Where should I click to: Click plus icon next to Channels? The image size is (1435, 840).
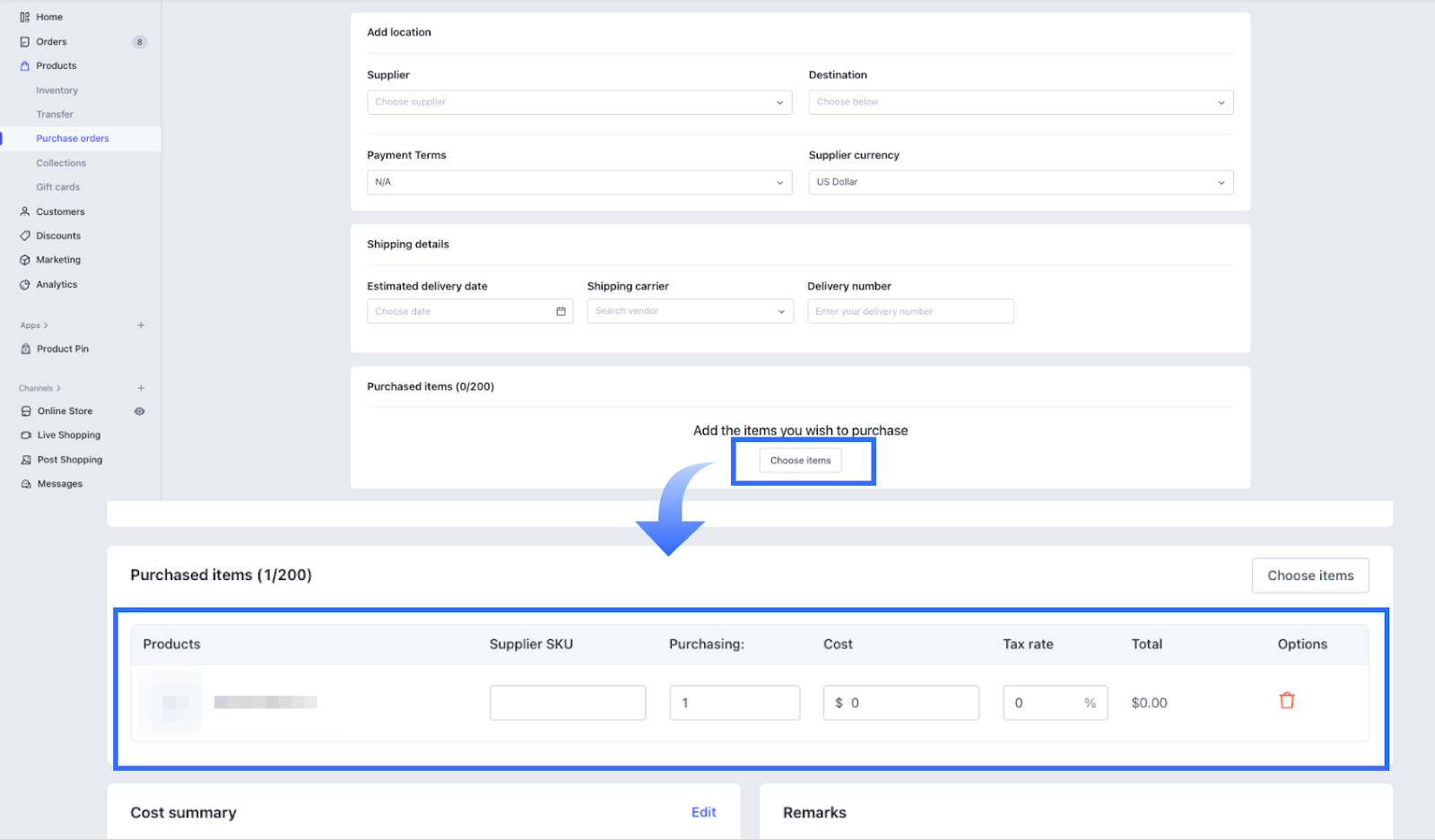pos(141,388)
